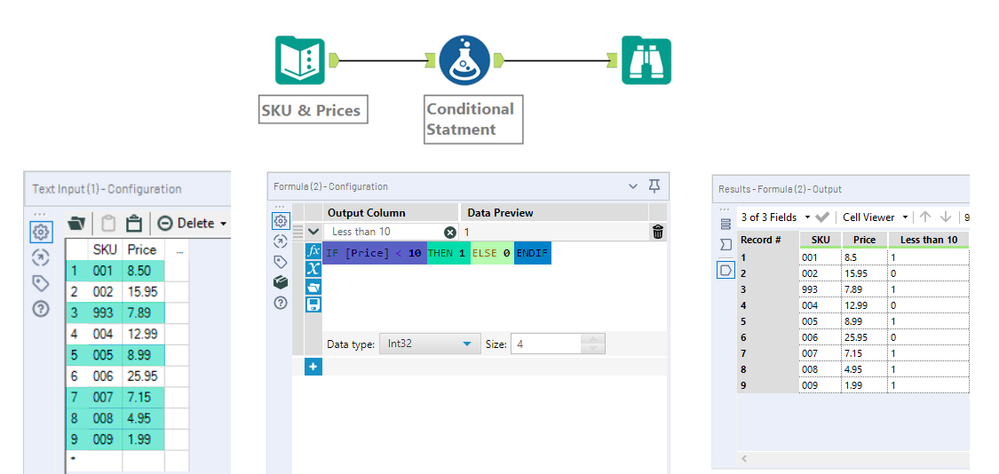
Task: Open the X columns and constants list
Action: [x=313, y=269]
